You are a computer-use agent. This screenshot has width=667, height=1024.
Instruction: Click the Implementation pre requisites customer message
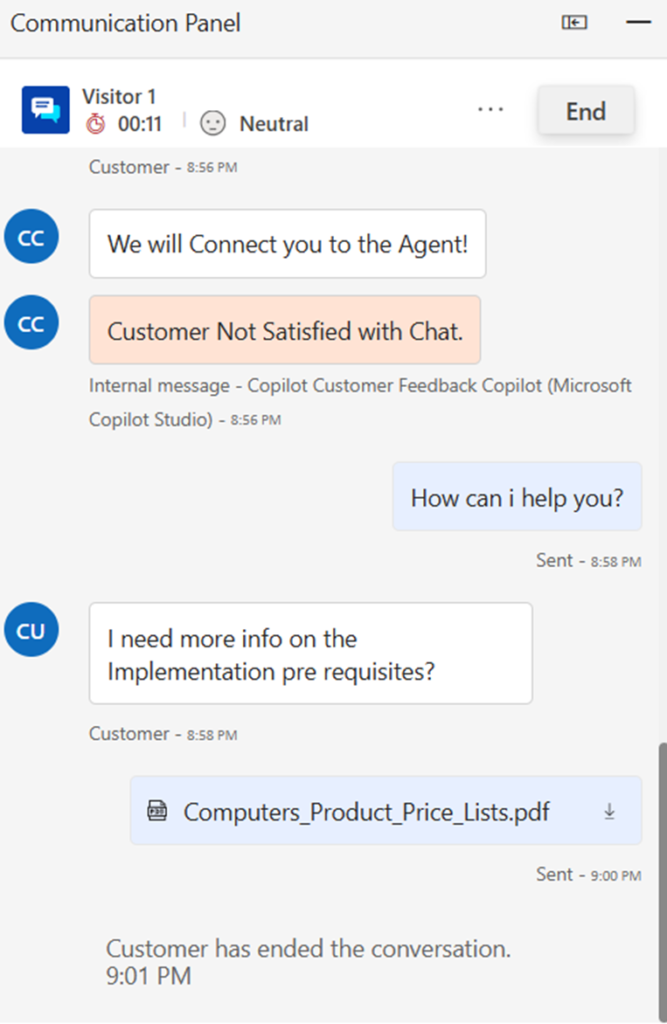click(x=310, y=654)
